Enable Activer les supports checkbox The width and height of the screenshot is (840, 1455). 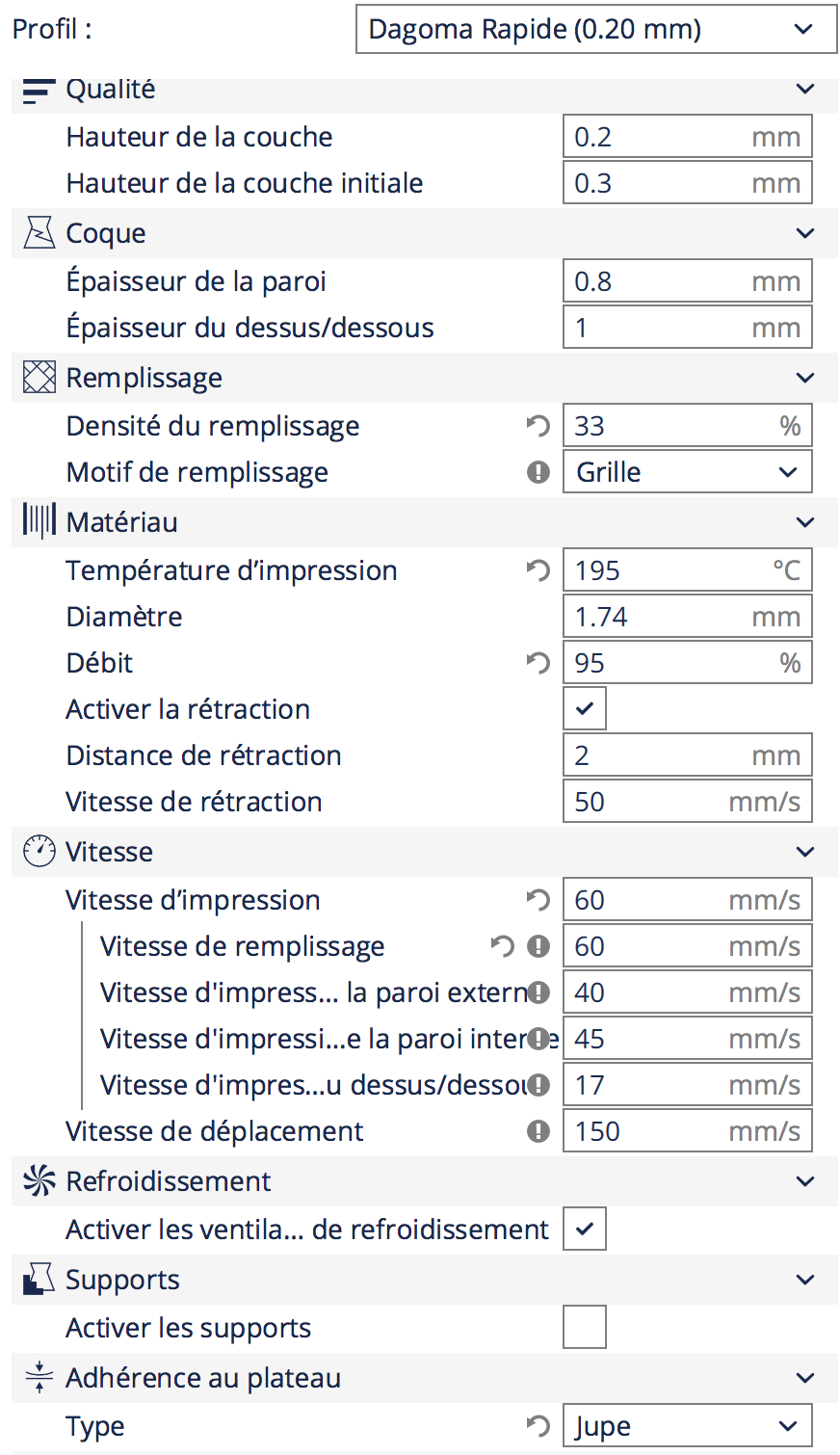pyautogui.click(x=585, y=1328)
